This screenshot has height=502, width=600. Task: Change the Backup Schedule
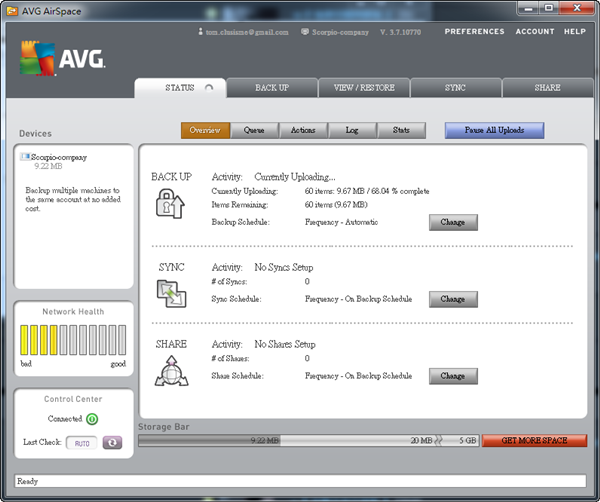(x=453, y=222)
